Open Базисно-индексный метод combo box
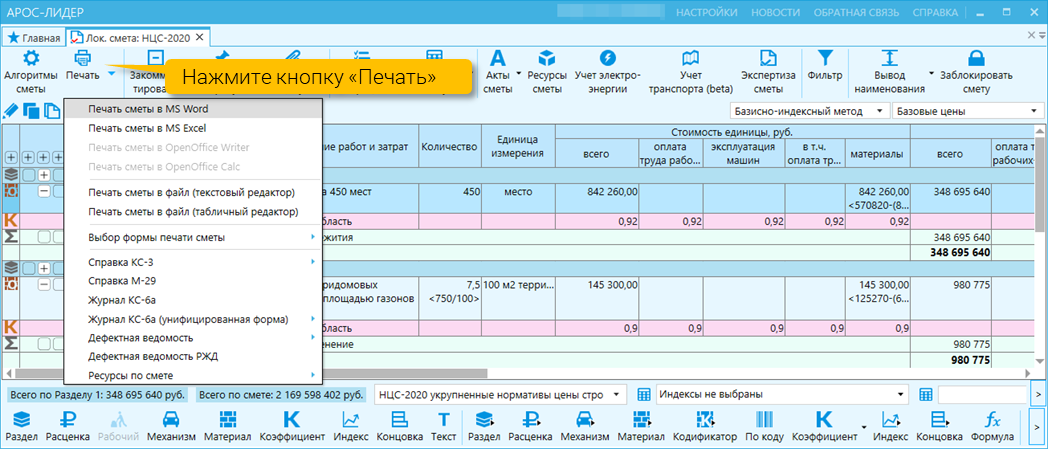Screen dimensions: 1048x449 (809, 111)
